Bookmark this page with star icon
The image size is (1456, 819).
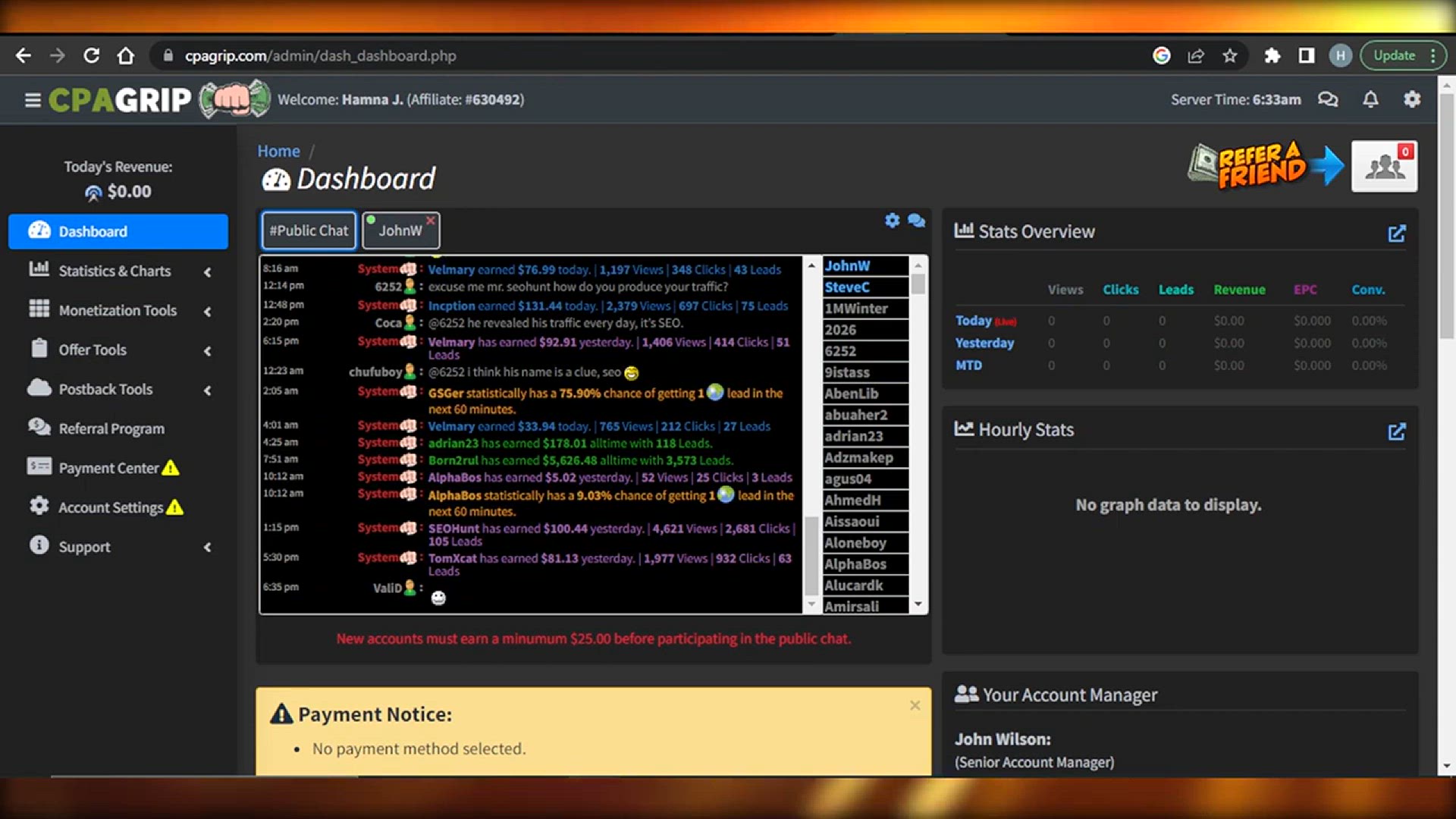click(x=1230, y=55)
